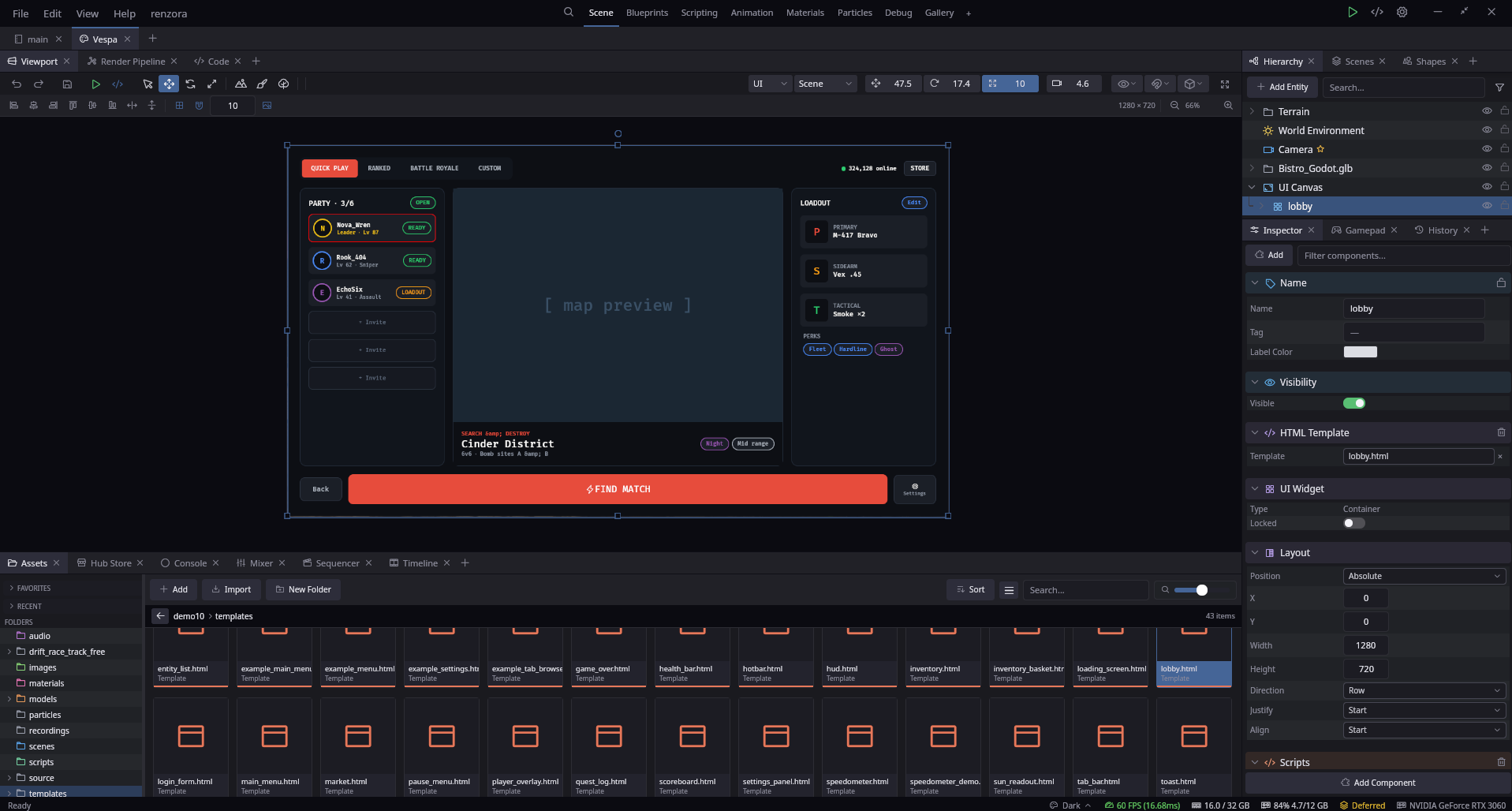Choose the Scale tool
The width and height of the screenshot is (1512, 811).
tap(211, 84)
